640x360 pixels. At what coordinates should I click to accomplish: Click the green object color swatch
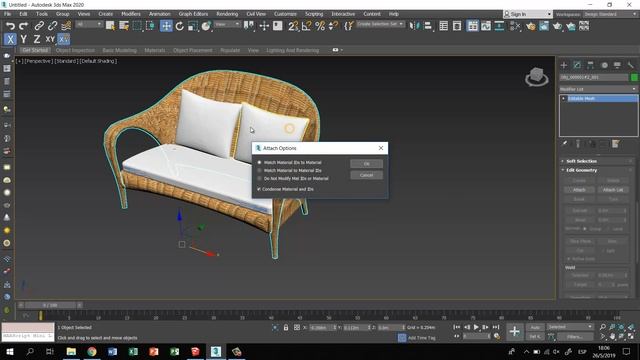634,77
